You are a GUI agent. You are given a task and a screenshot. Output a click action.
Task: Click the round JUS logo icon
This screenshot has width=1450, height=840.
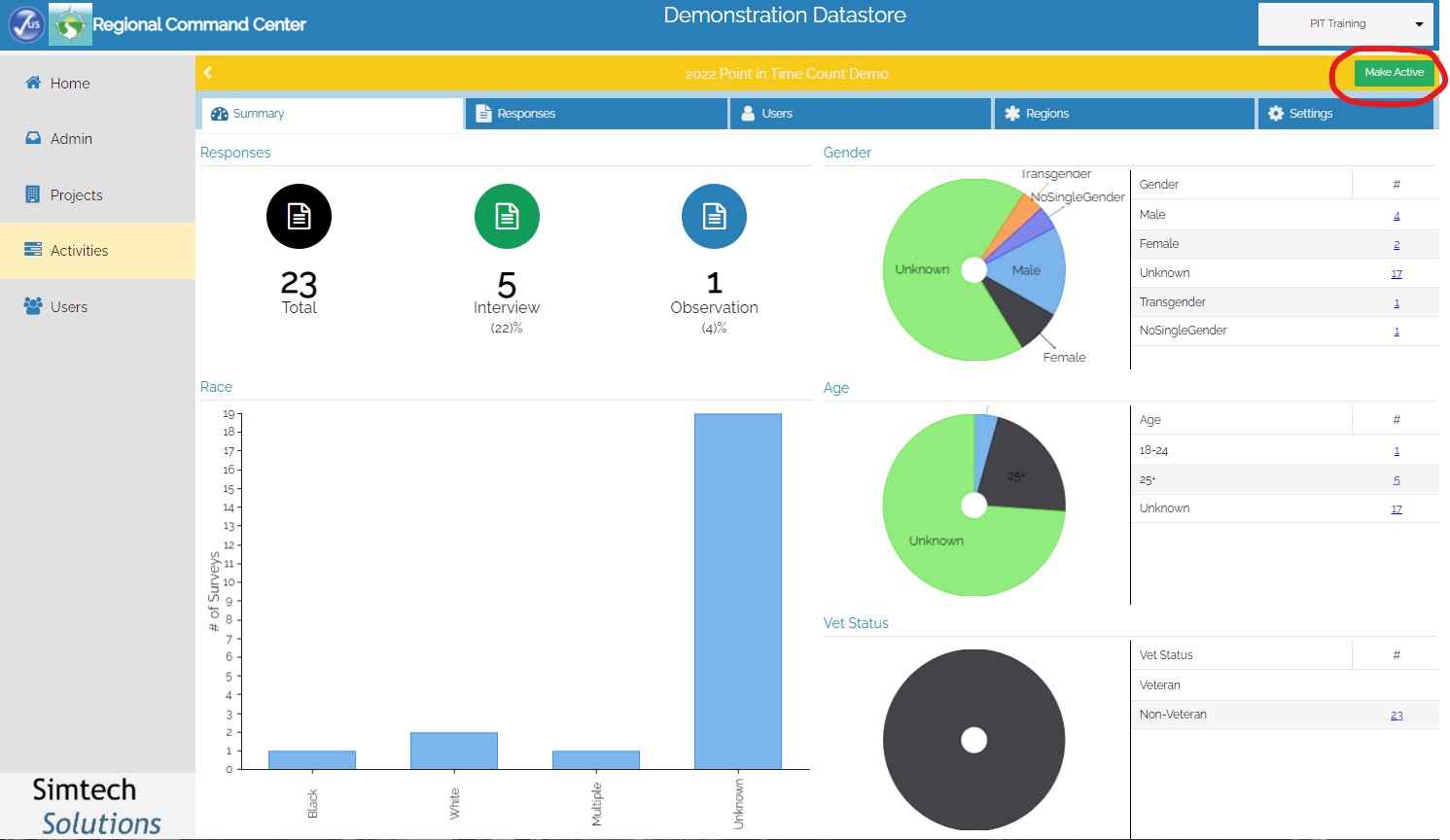coord(26,24)
